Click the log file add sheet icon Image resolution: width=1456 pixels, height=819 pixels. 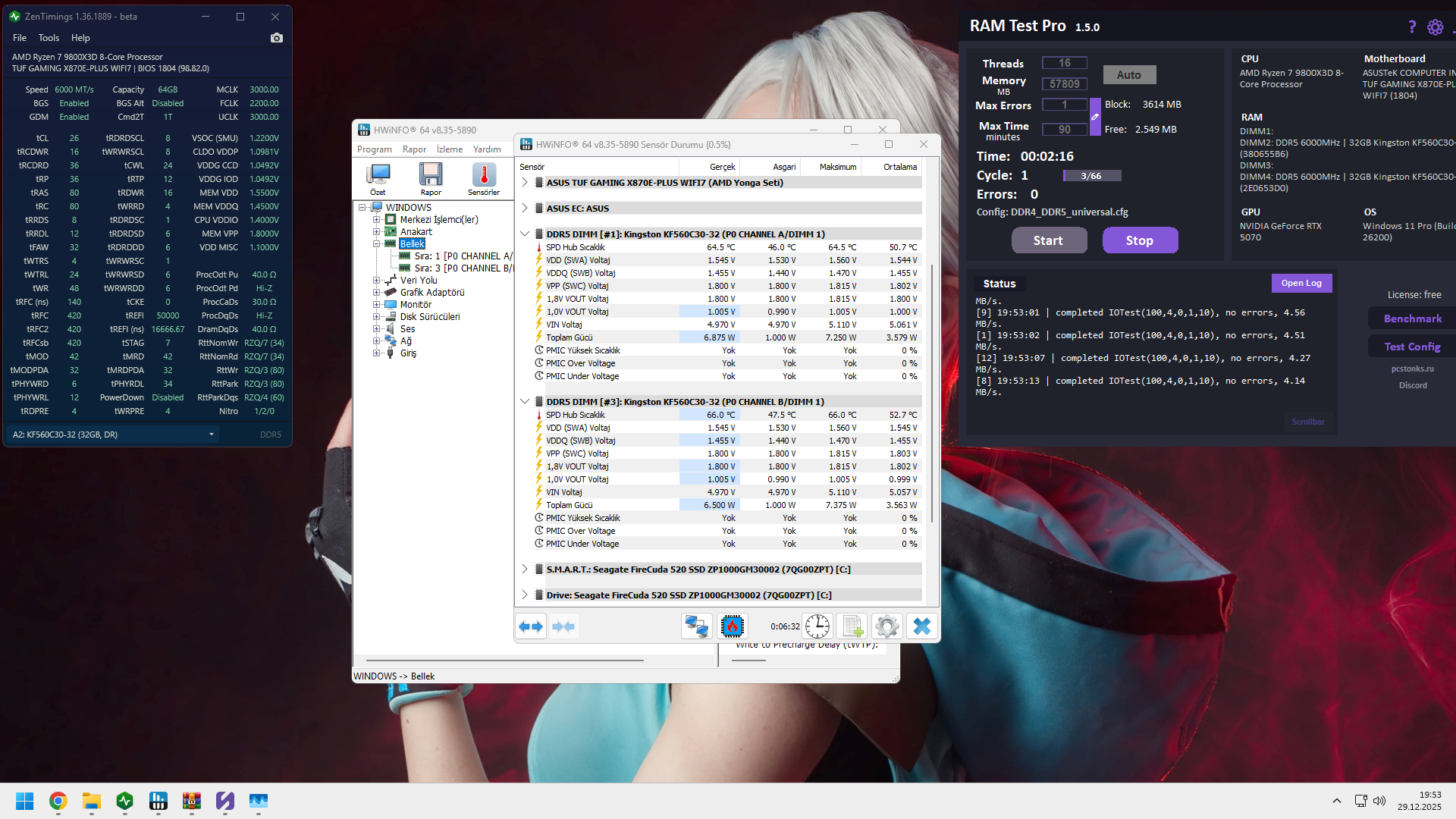[852, 626]
